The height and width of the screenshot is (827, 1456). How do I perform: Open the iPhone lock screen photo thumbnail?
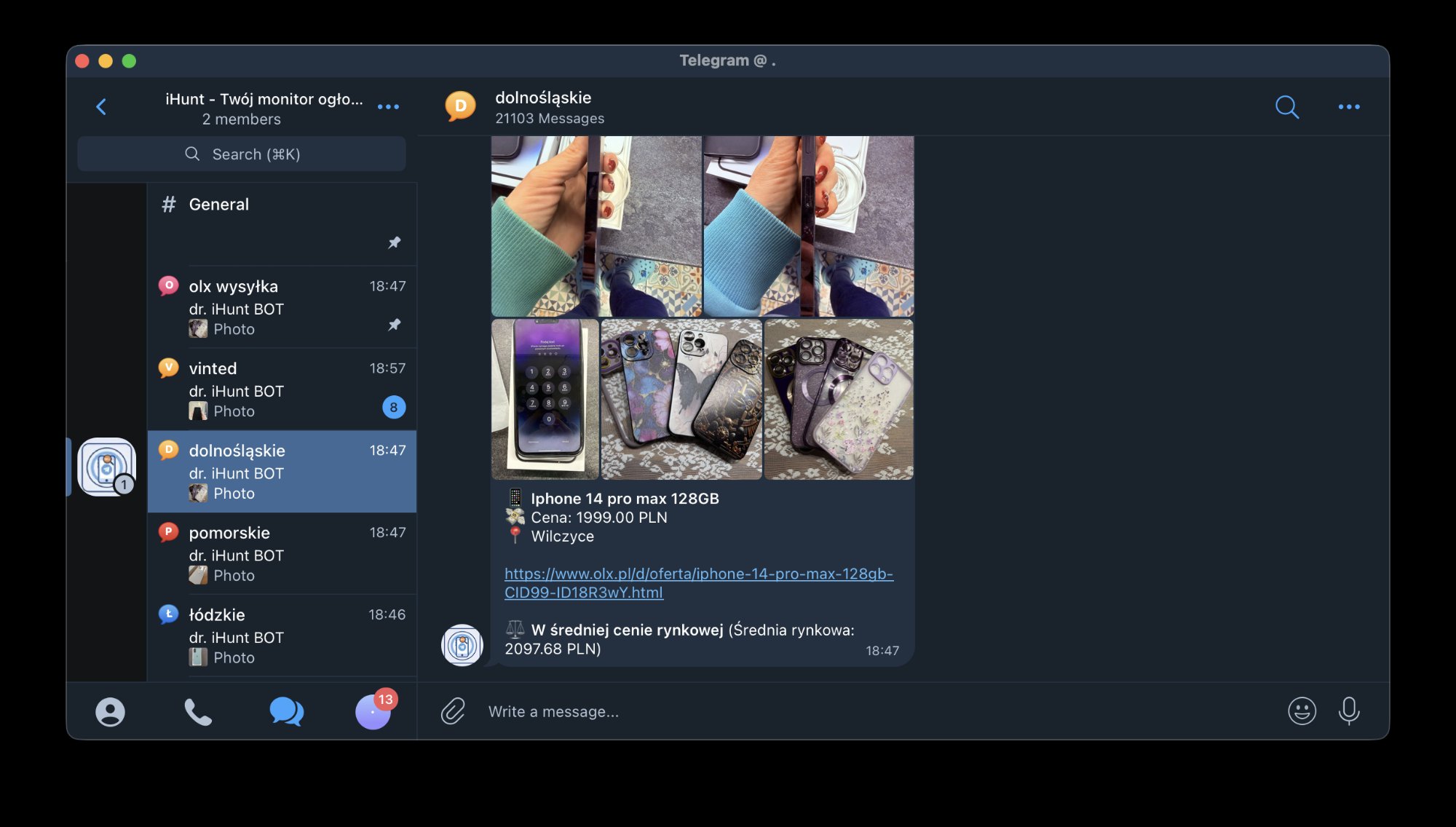pyautogui.click(x=545, y=399)
